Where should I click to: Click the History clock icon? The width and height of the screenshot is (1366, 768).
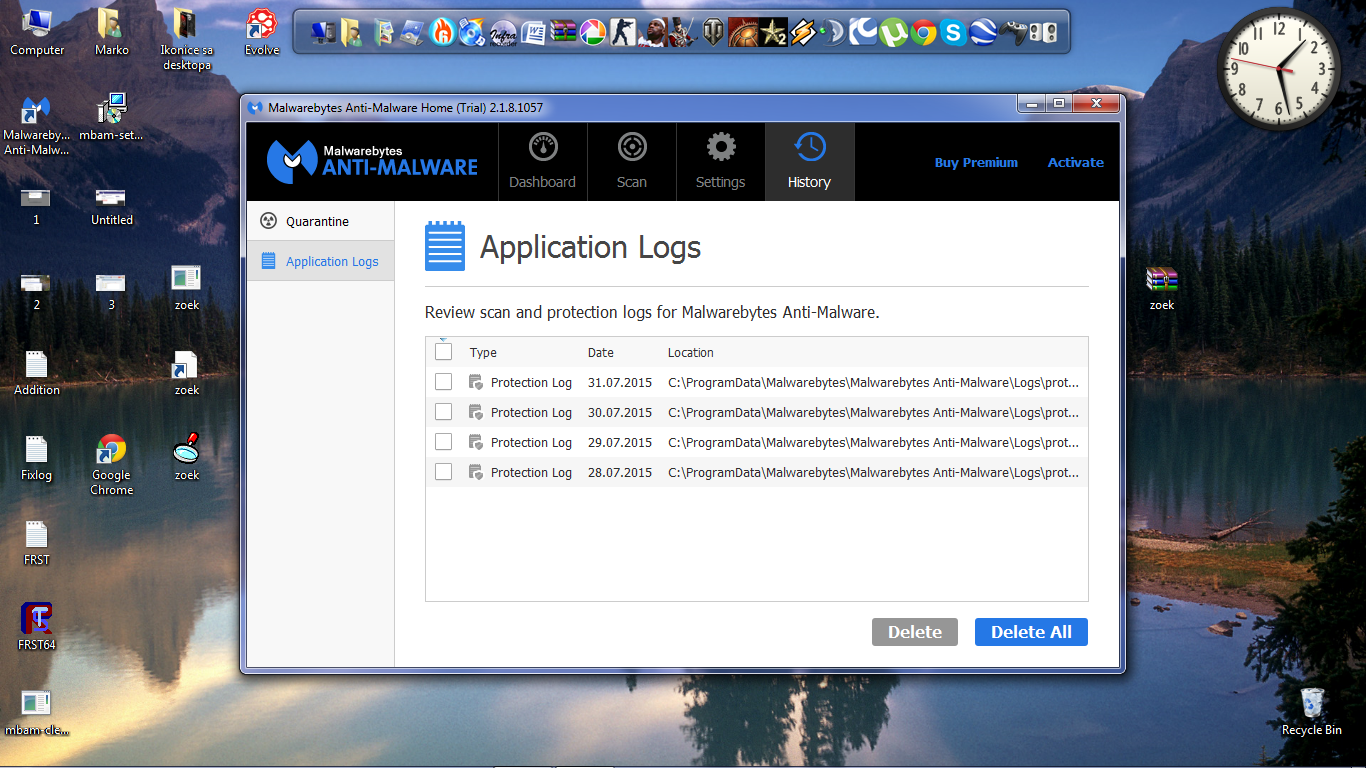(809, 148)
